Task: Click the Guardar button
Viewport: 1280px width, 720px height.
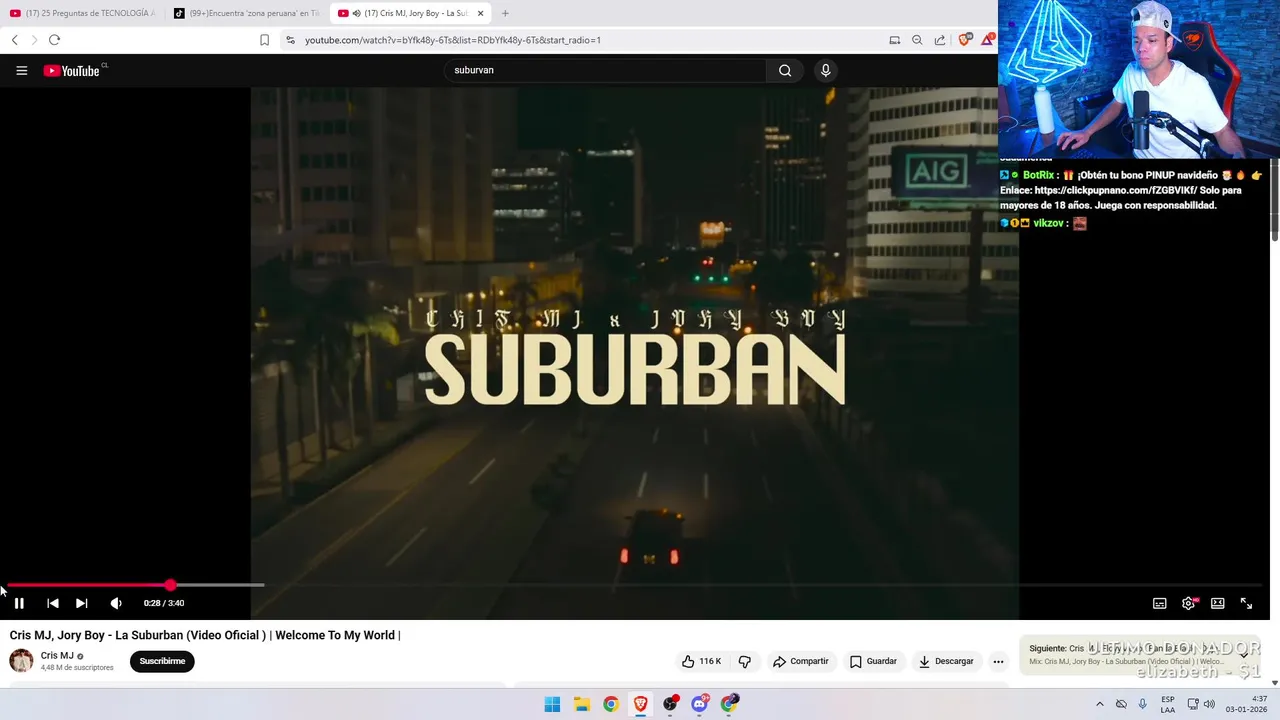Action: pyautogui.click(x=873, y=661)
